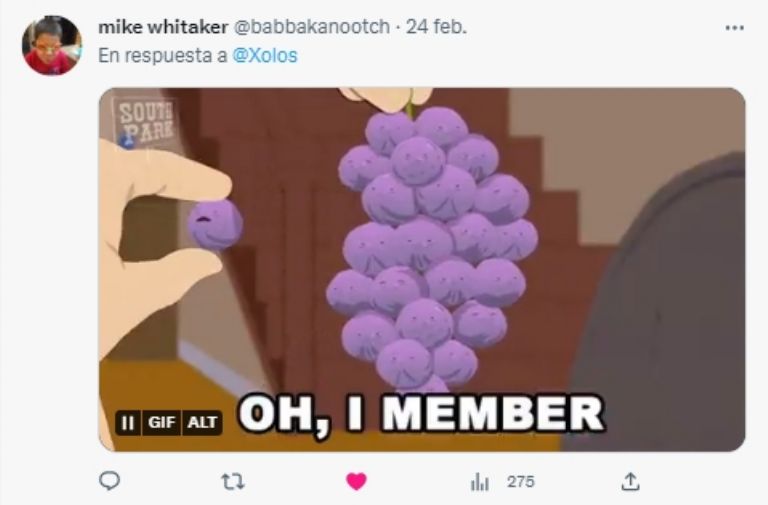Open the view analytics bar-chart icon

point(480,482)
